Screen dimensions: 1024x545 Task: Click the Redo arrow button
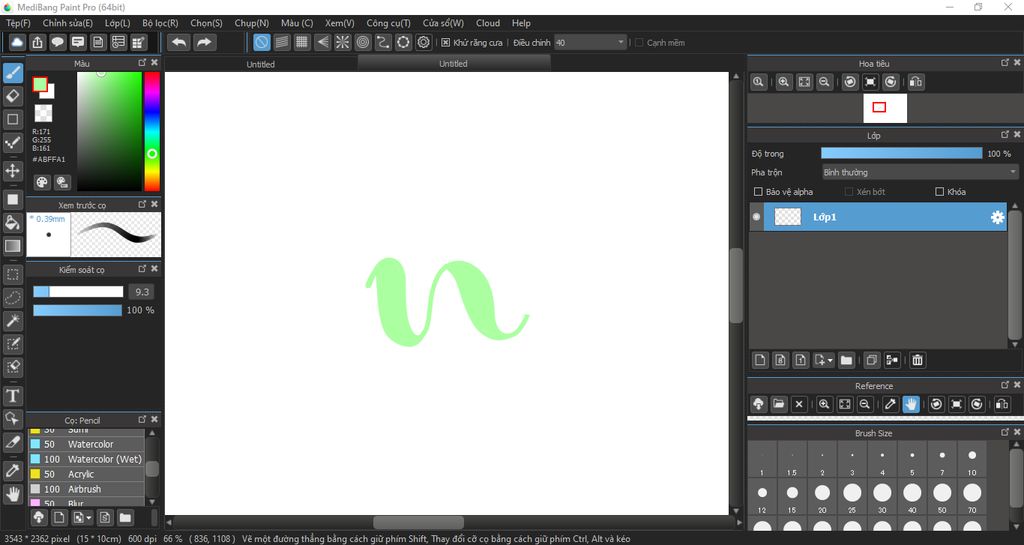pos(204,42)
